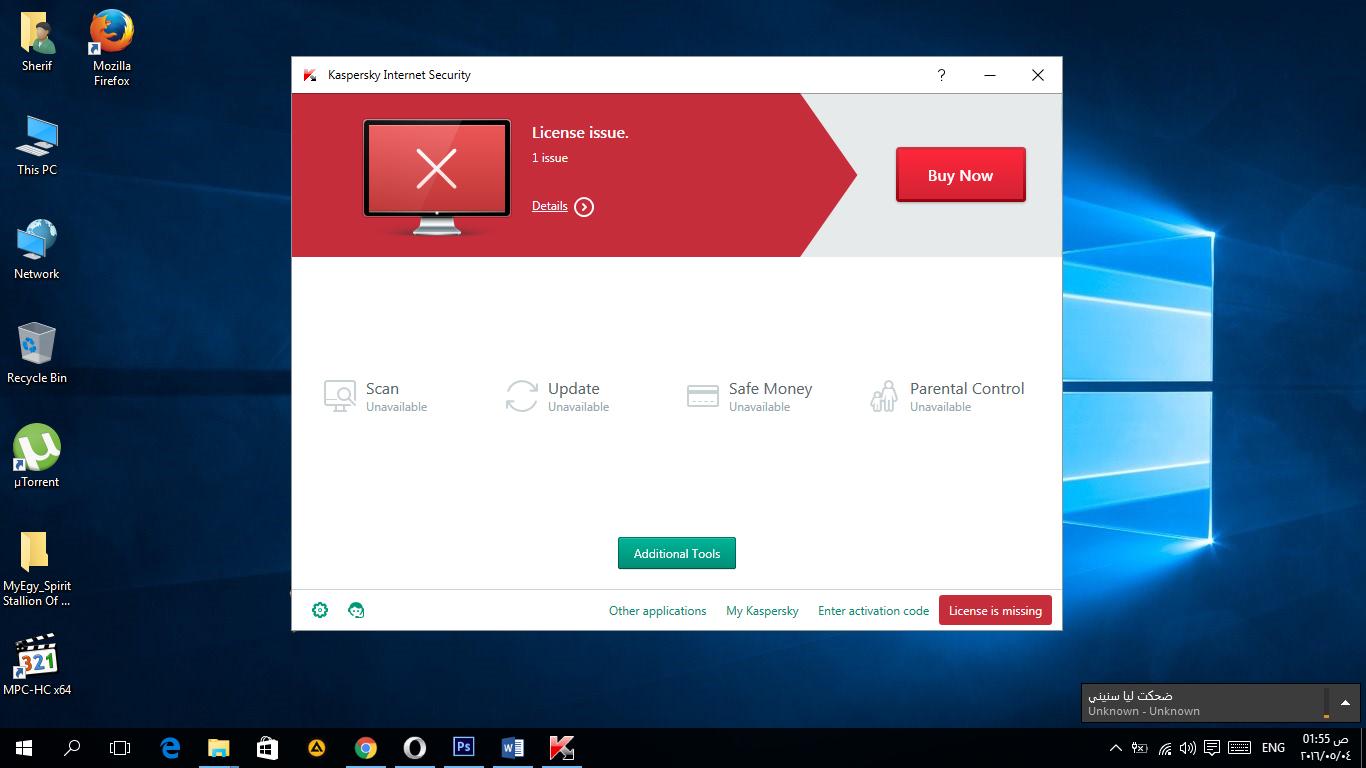Switch to Photoshop from the taskbar
The image size is (1366, 768).
pos(463,747)
